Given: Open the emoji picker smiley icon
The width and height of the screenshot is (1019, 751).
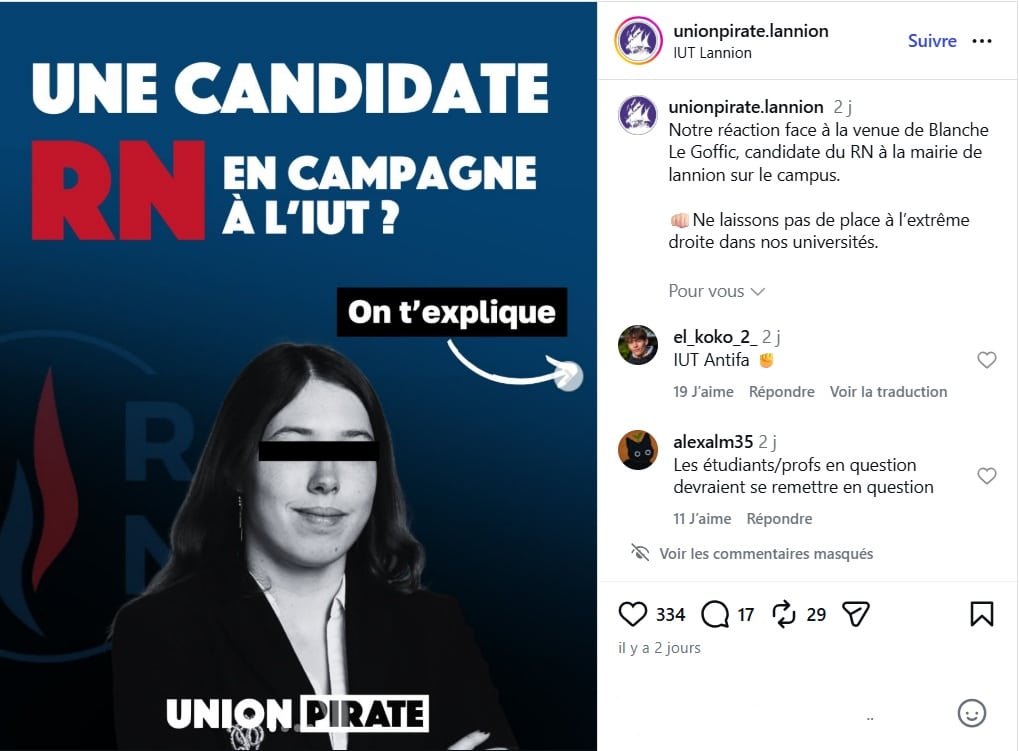Looking at the screenshot, I should [972, 713].
